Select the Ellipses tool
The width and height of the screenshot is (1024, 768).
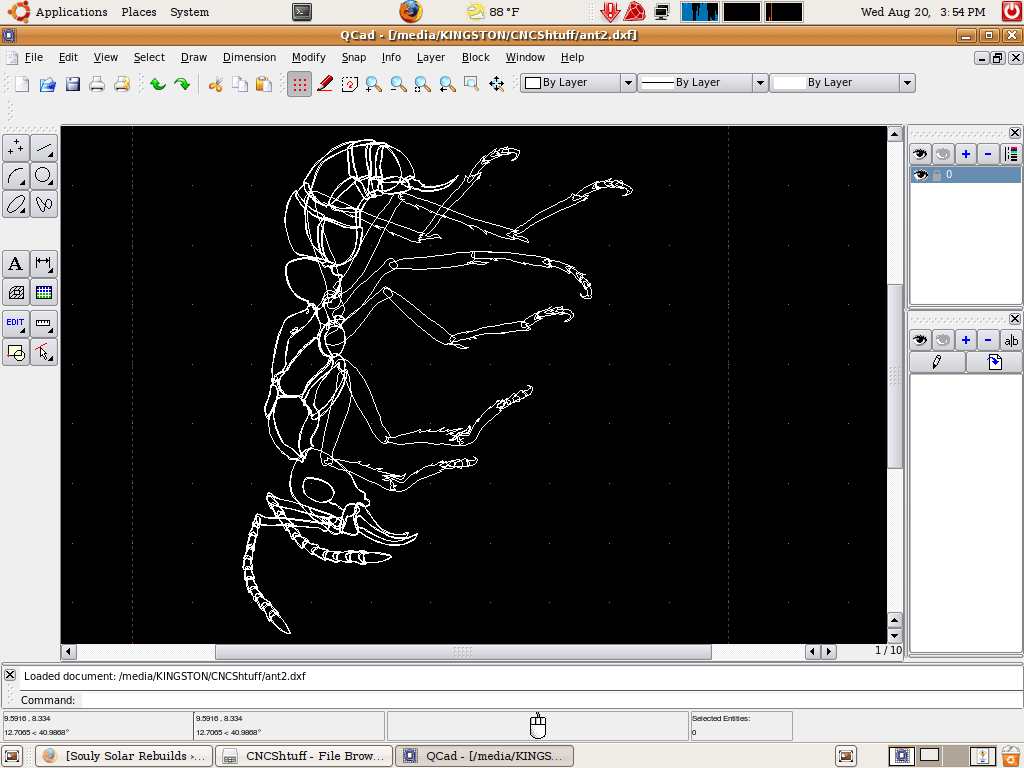[16, 204]
